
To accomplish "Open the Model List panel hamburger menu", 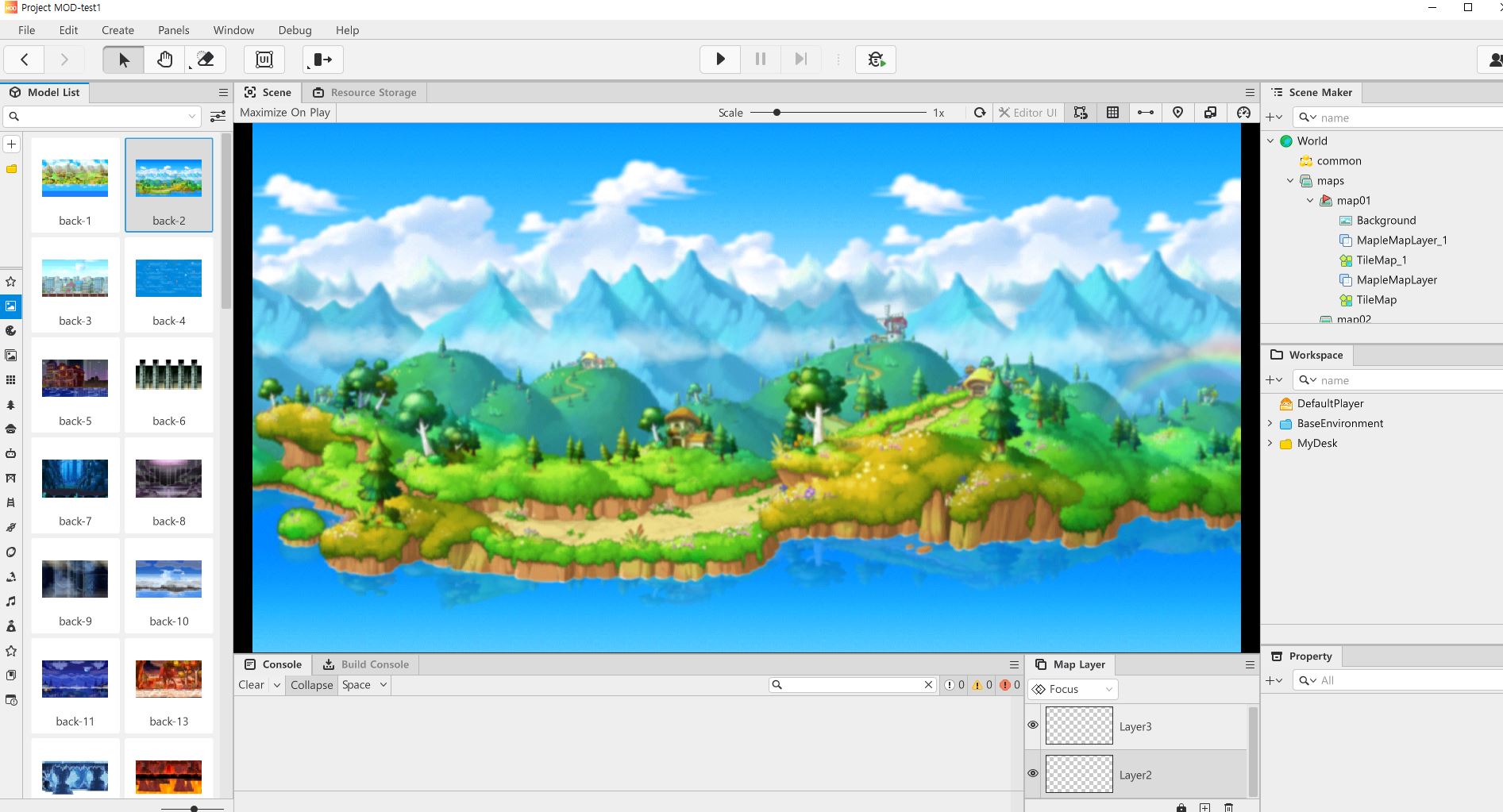I will pos(223,92).
